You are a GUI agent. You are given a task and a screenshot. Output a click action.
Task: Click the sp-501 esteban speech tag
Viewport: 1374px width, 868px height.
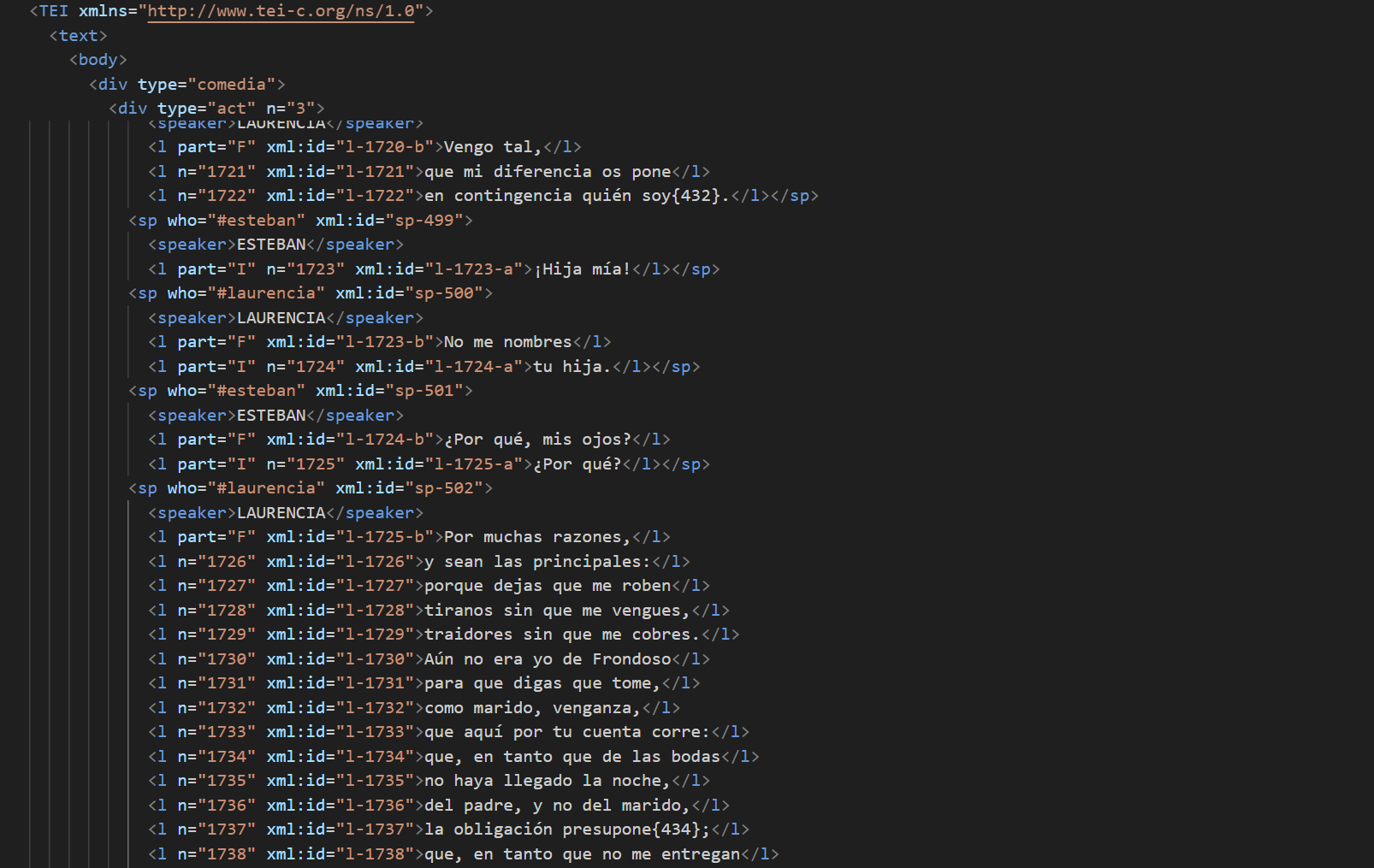coord(300,391)
